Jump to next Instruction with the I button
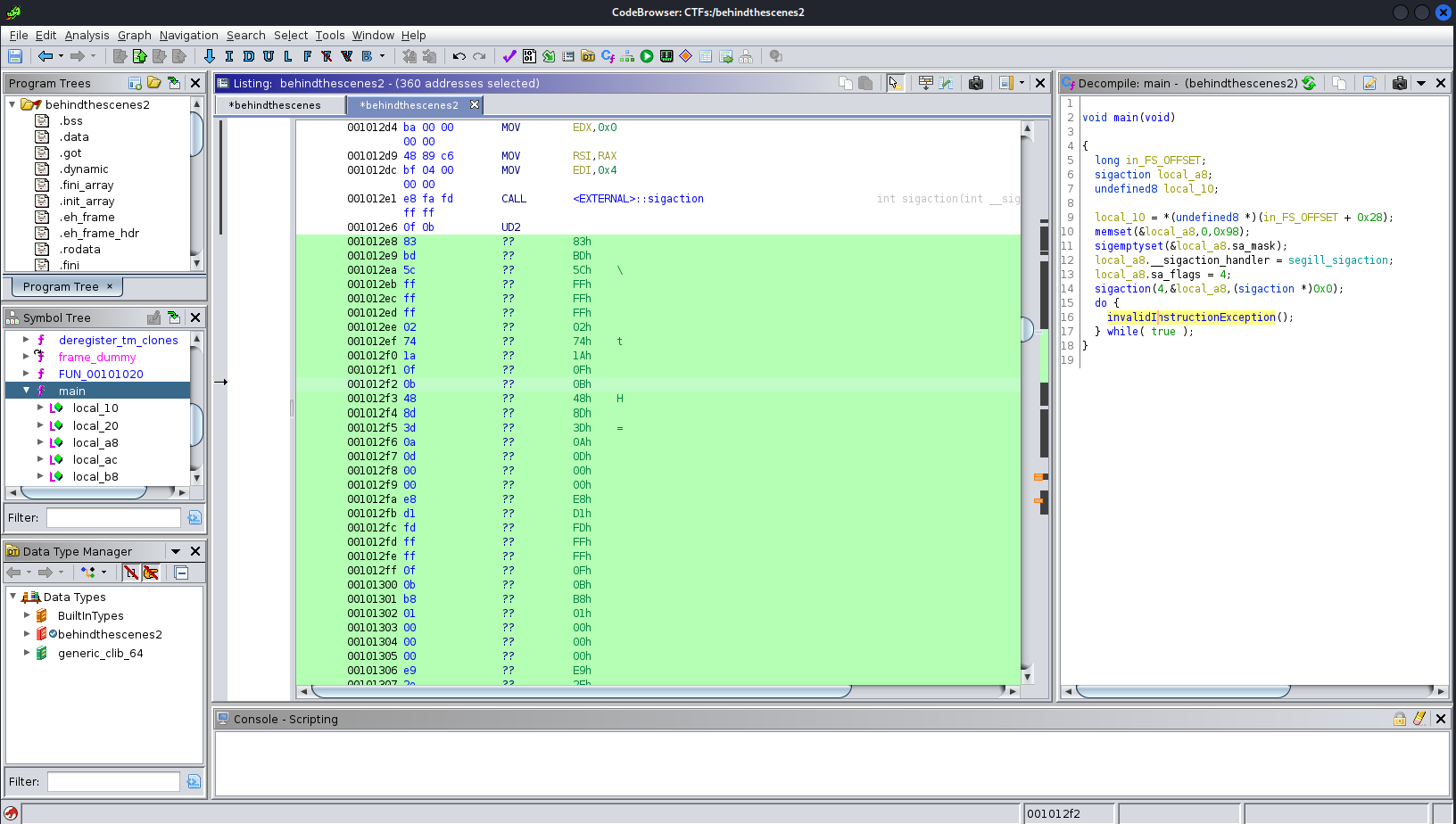The width and height of the screenshot is (1456, 824). [229, 56]
